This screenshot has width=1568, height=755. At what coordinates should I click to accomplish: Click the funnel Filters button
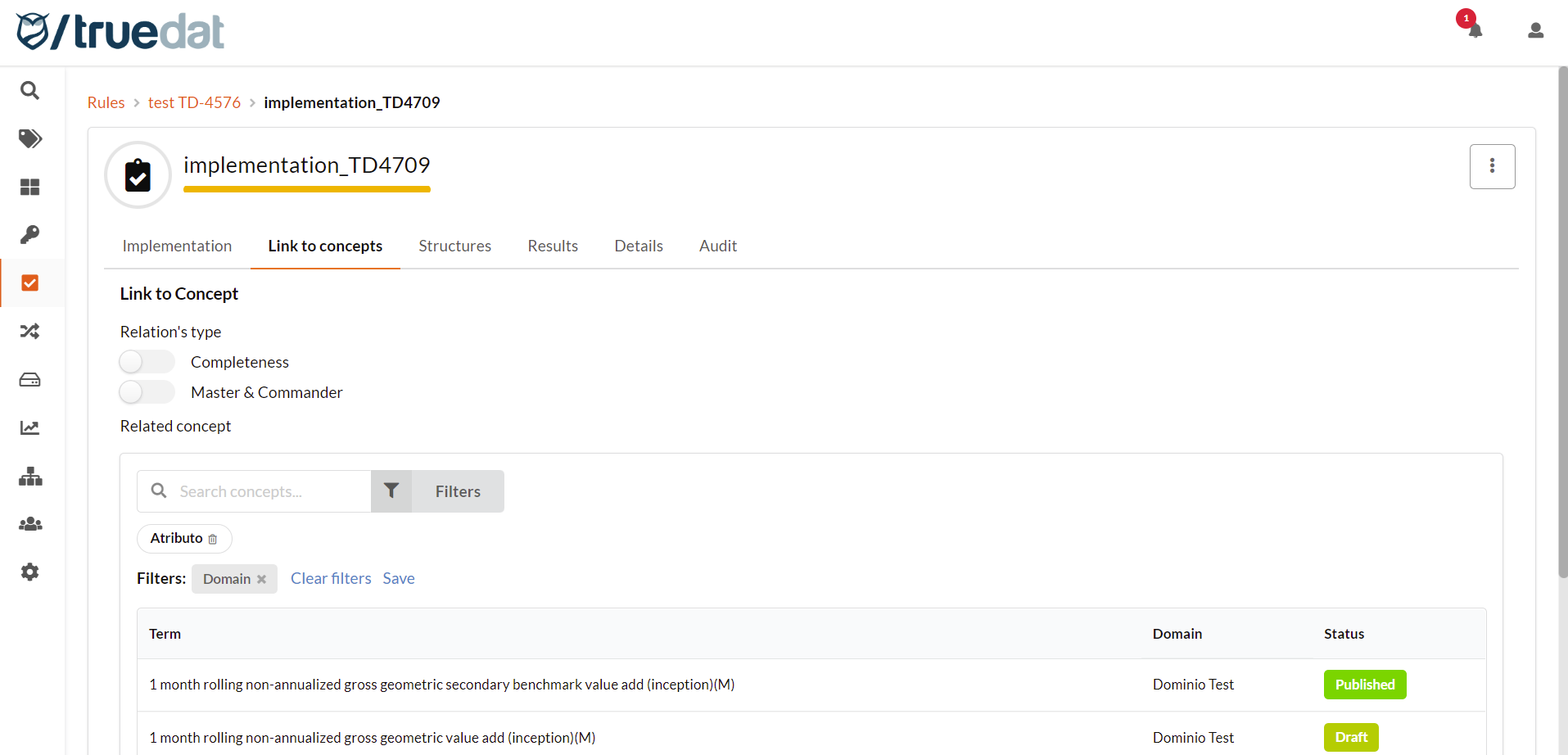coord(438,491)
